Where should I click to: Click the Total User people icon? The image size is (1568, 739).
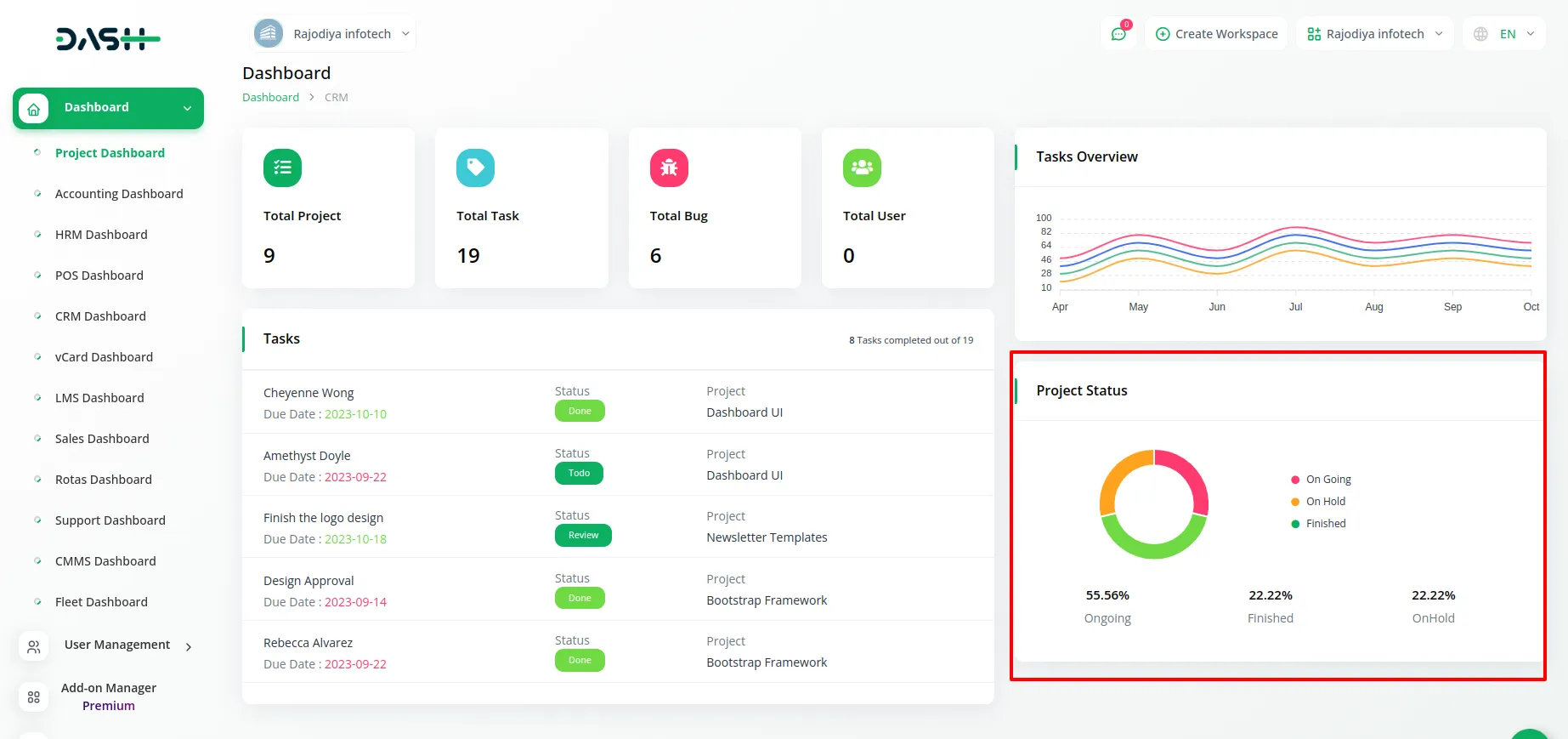click(x=862, y=168)
